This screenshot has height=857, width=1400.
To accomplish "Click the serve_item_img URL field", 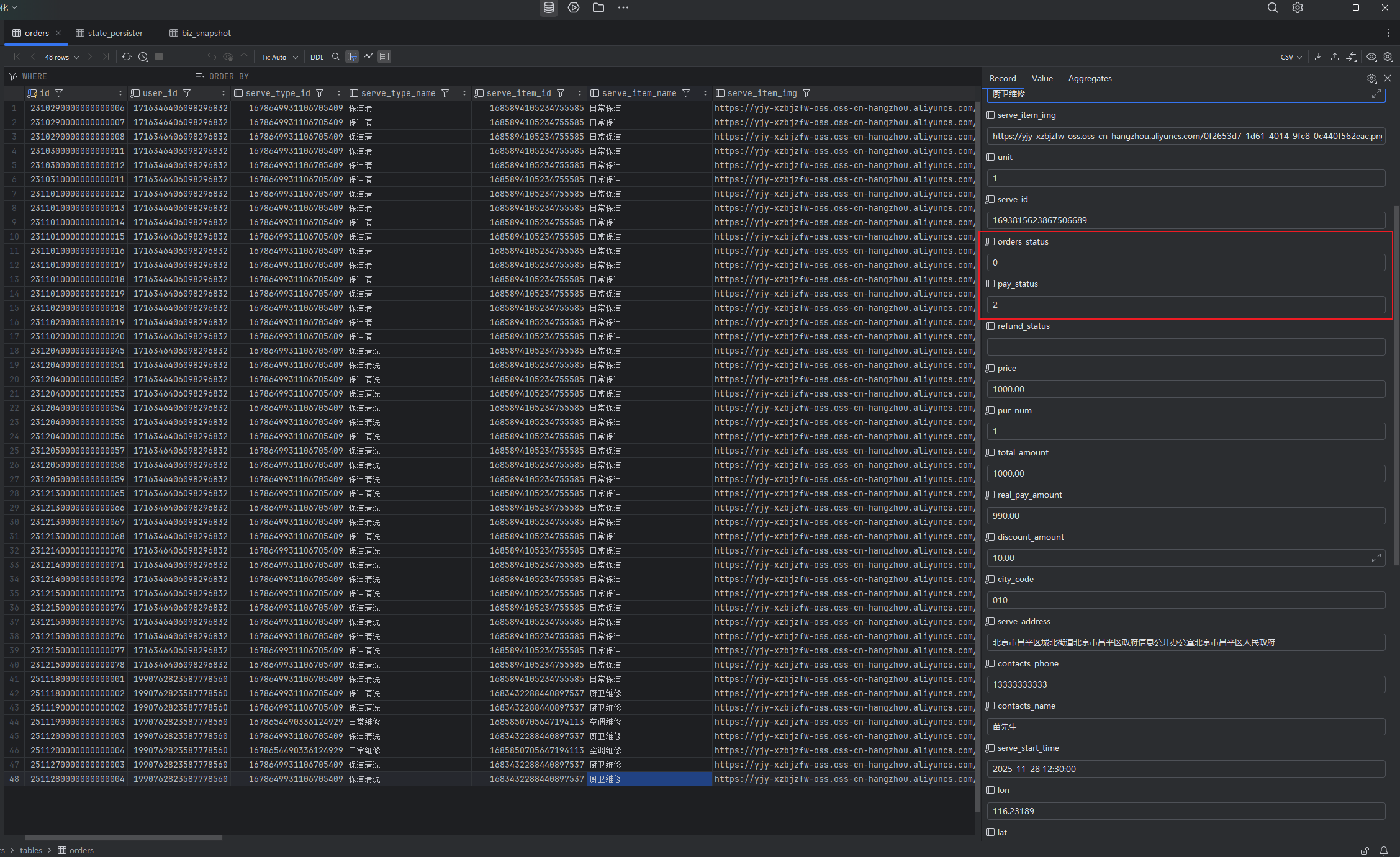I will pos(1185,136).
